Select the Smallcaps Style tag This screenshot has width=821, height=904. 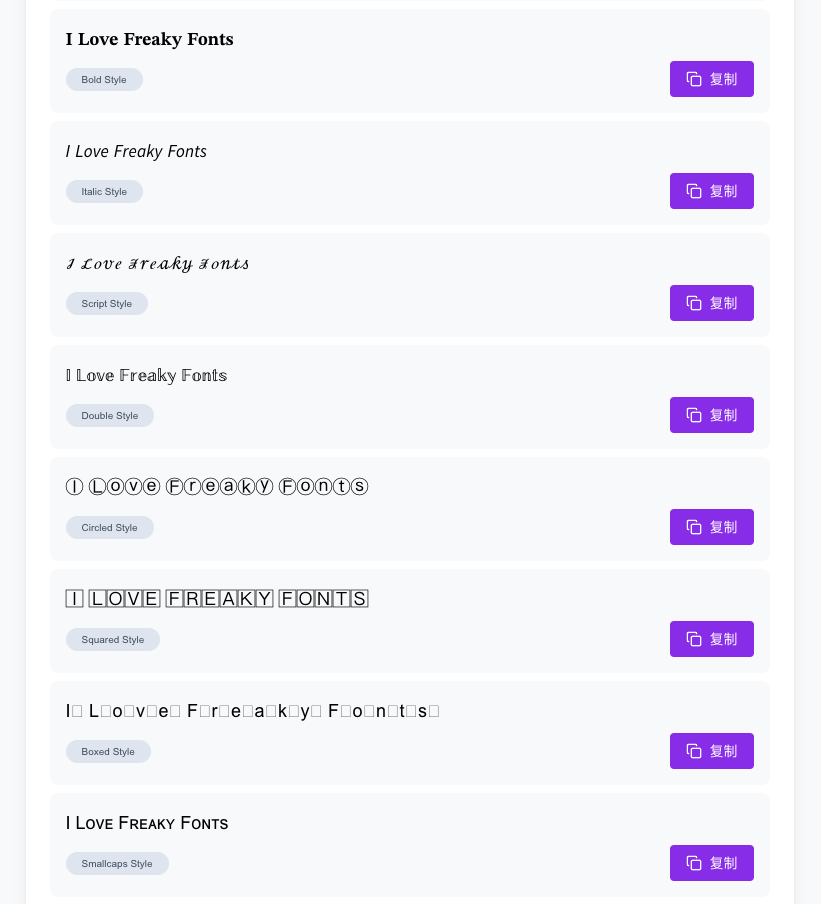coord(117,864)
